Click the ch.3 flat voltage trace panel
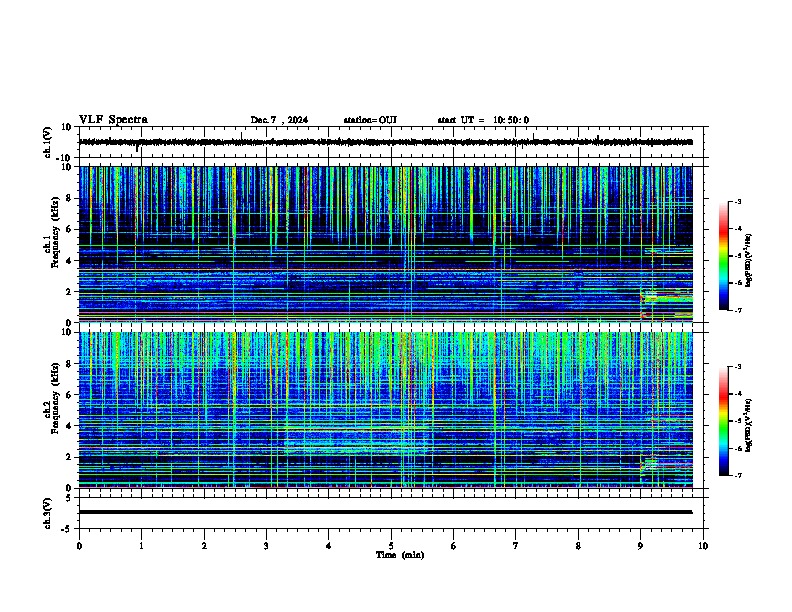 (x=393, y=513)
